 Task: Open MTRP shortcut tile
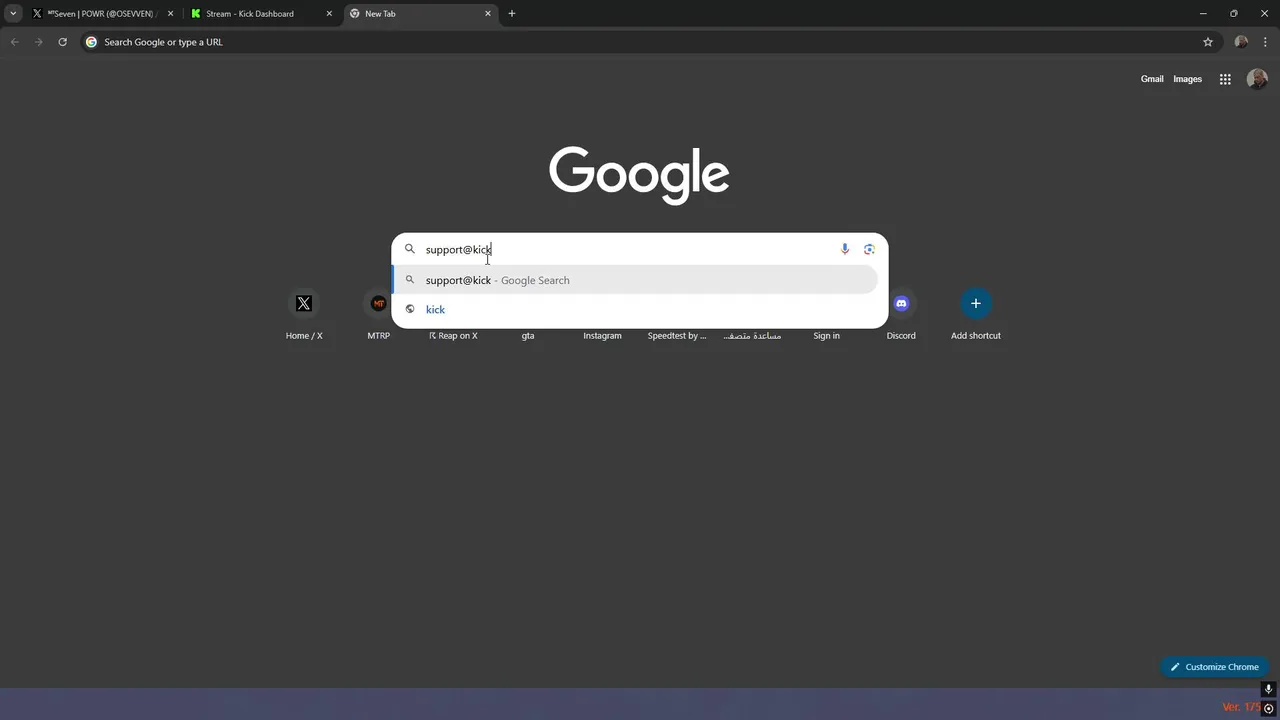pos(378,314)
